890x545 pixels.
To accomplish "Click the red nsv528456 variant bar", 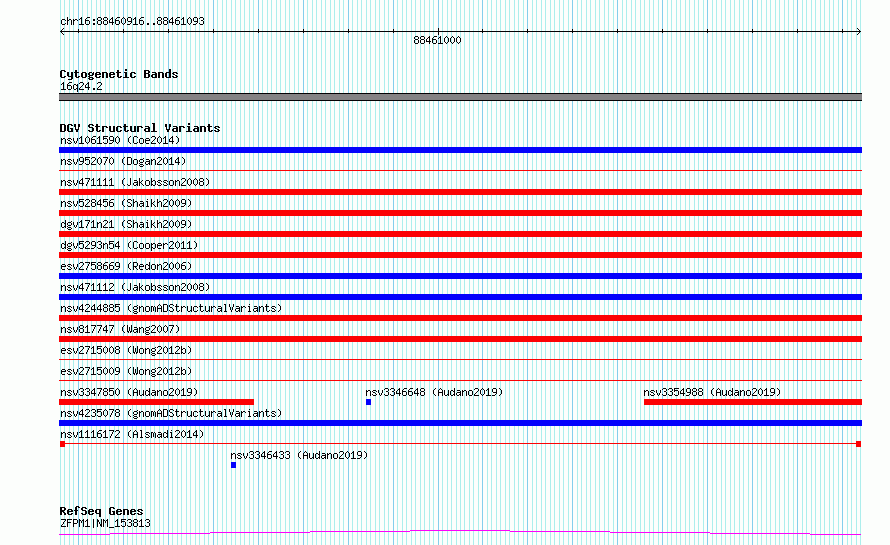I will tap(460, 213).
